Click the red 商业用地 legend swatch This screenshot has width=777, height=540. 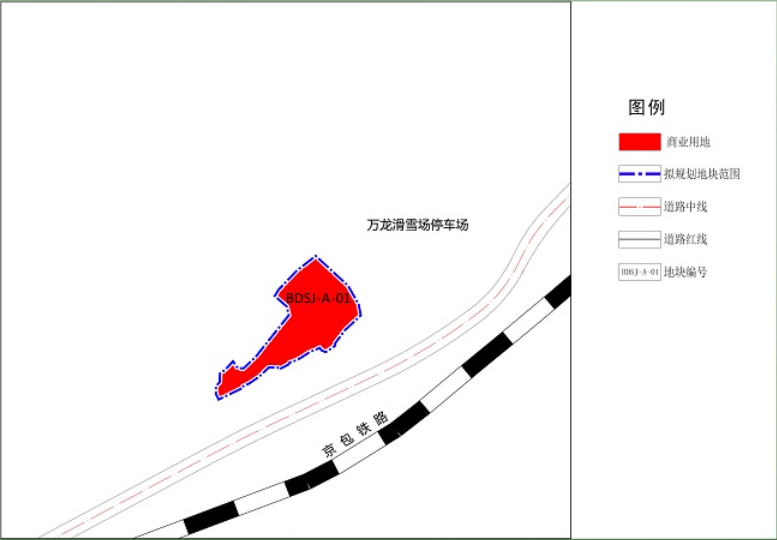tap(639, 142)
